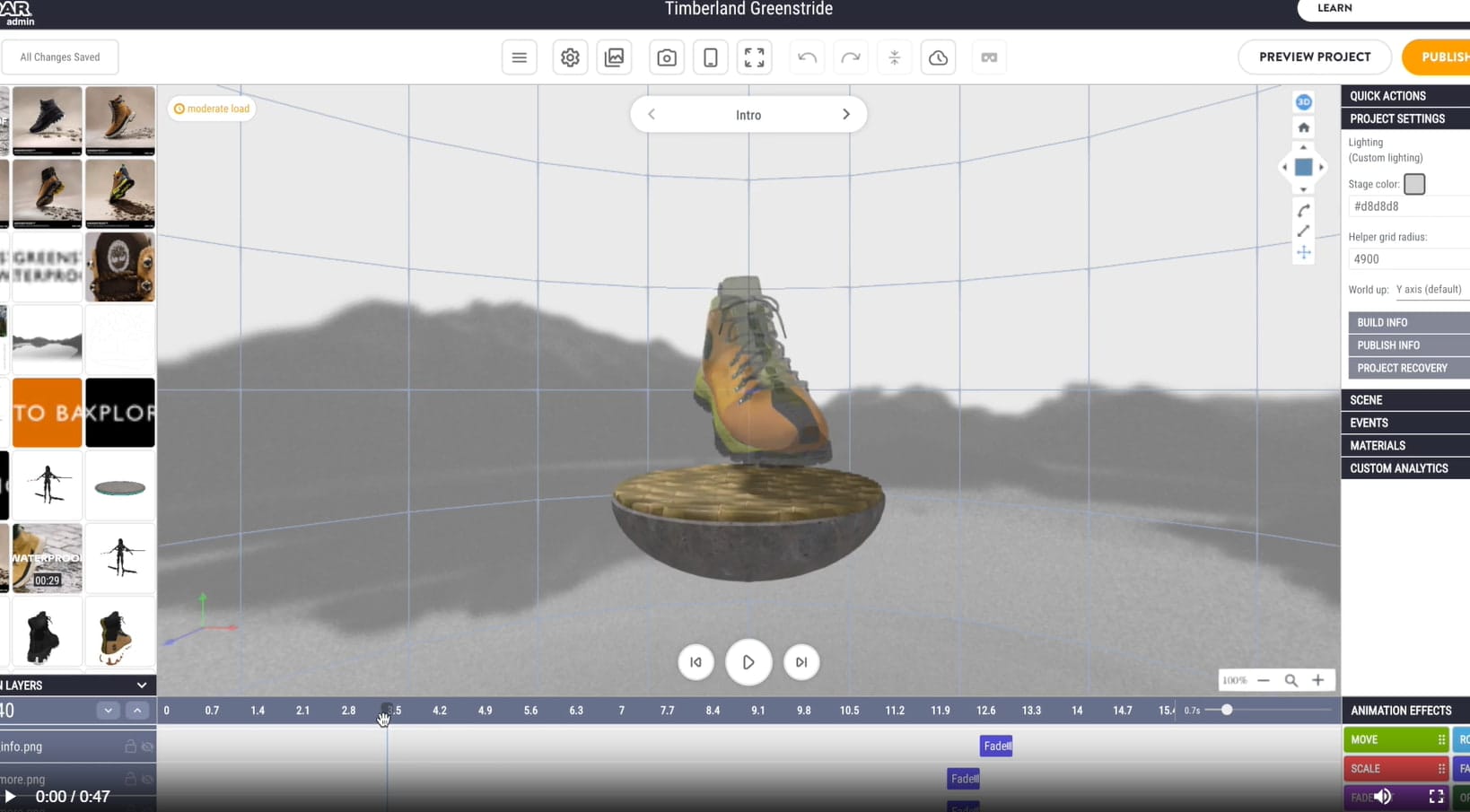Open Build Info

1409,322
